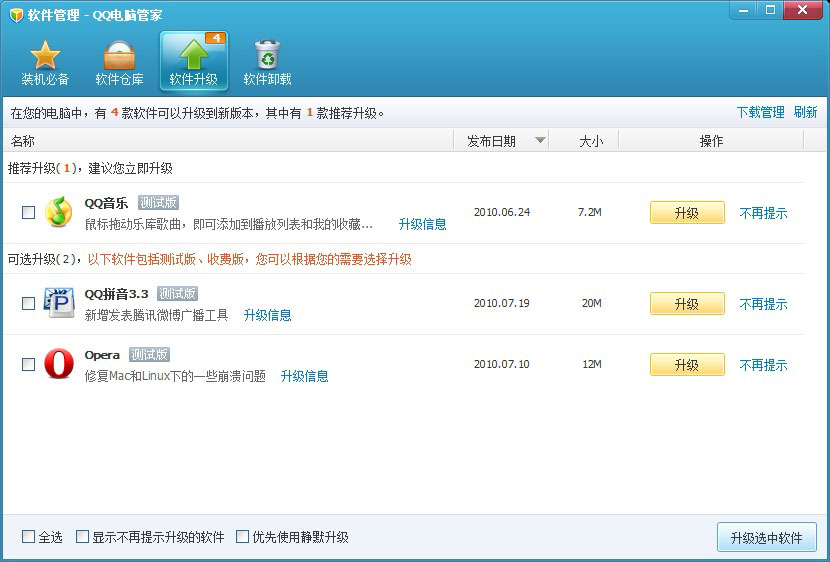Close the 软件管理 window
The image size is (830, 562).
click(802, 10)
